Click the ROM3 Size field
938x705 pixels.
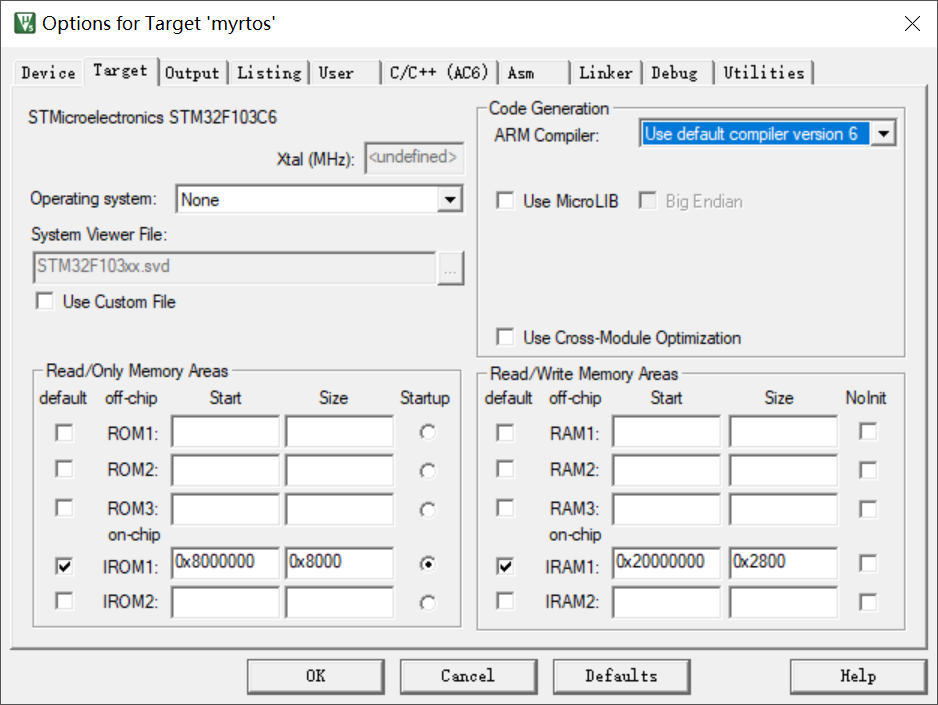tap(340, 509)
